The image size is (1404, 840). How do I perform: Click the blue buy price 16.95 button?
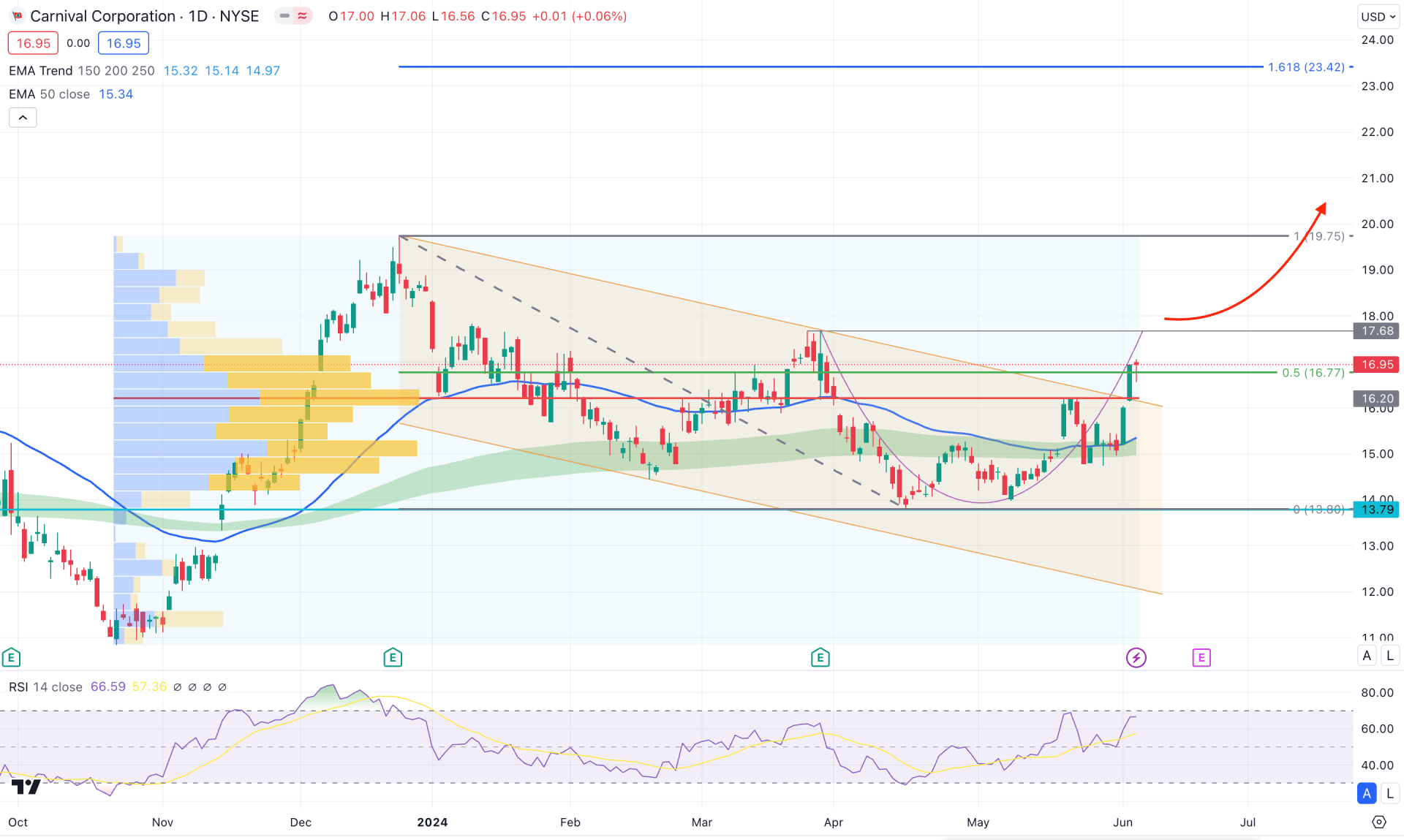click(x=124, y=43)
